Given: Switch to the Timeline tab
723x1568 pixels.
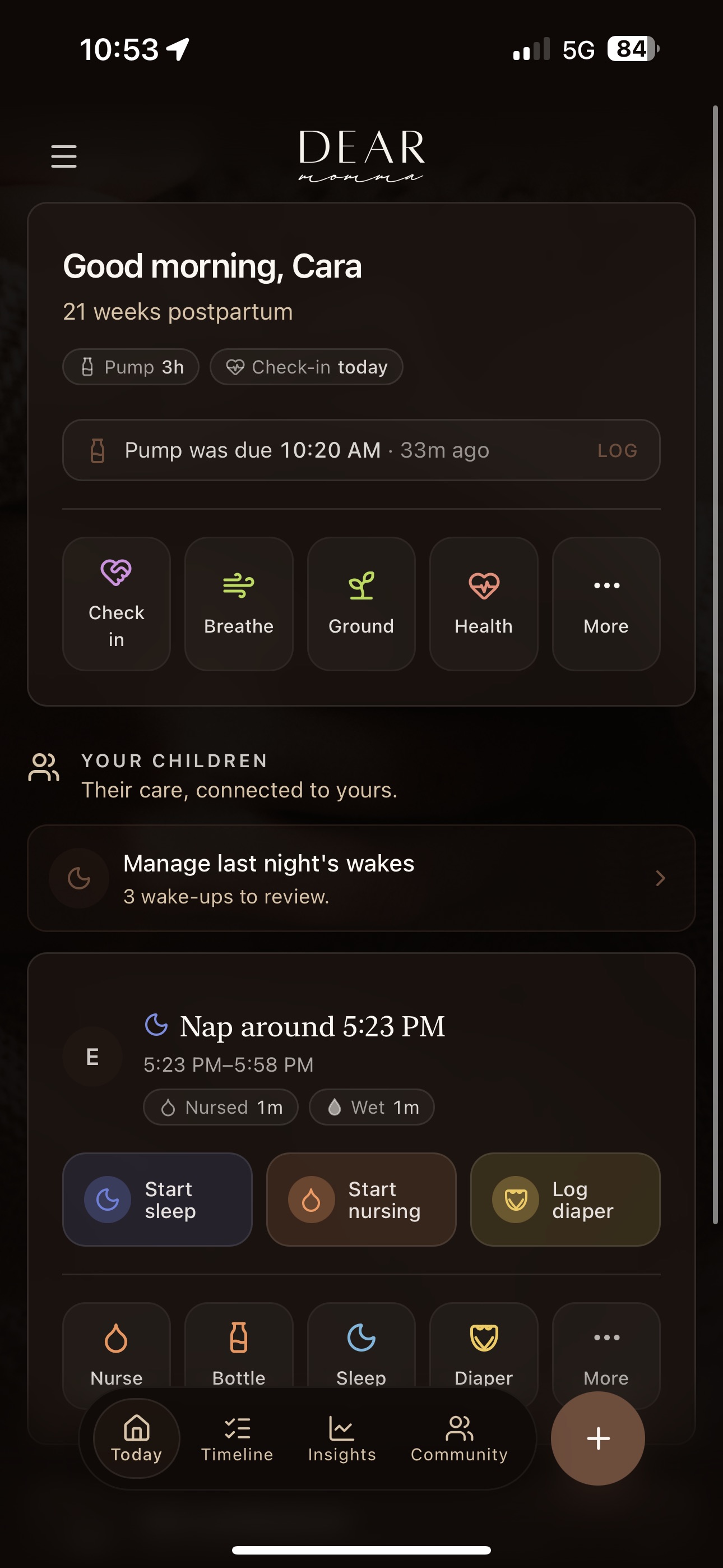Looking at the screenshot, I should (x=237, y=1439).
